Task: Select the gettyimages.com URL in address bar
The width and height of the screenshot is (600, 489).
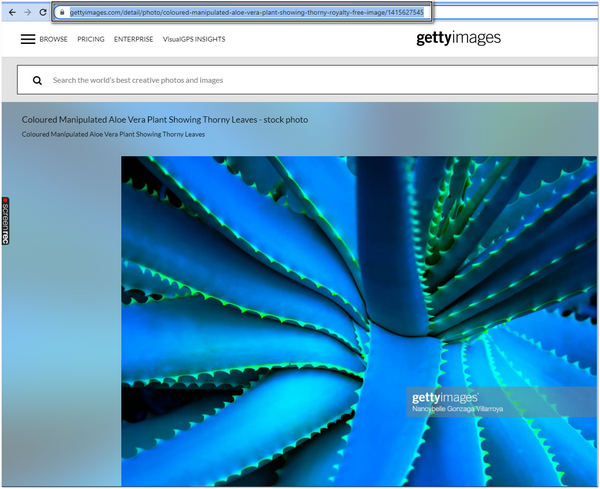Action: (246, 12)
